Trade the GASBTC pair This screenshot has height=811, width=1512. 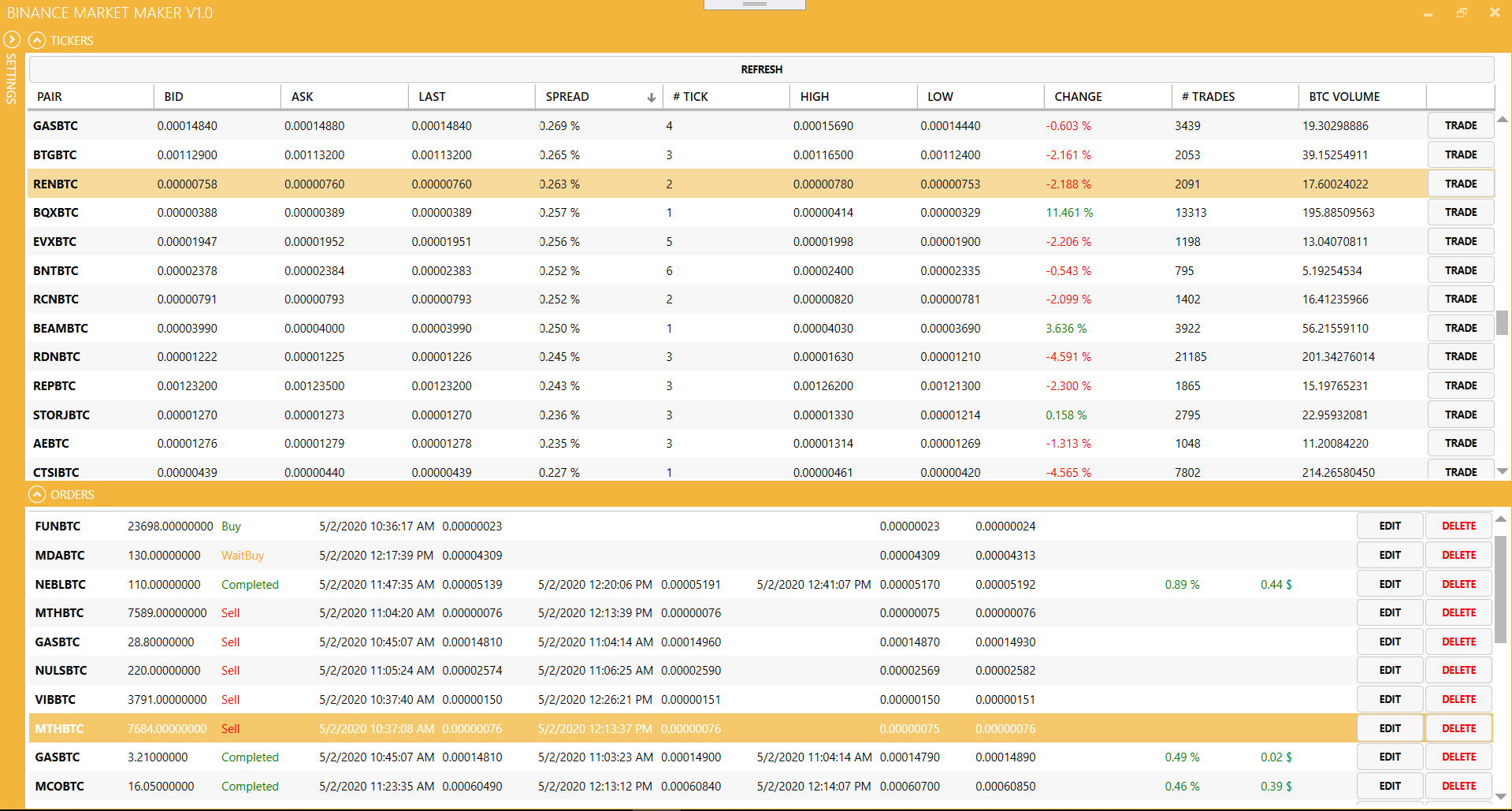click(x=1461, y=125)
